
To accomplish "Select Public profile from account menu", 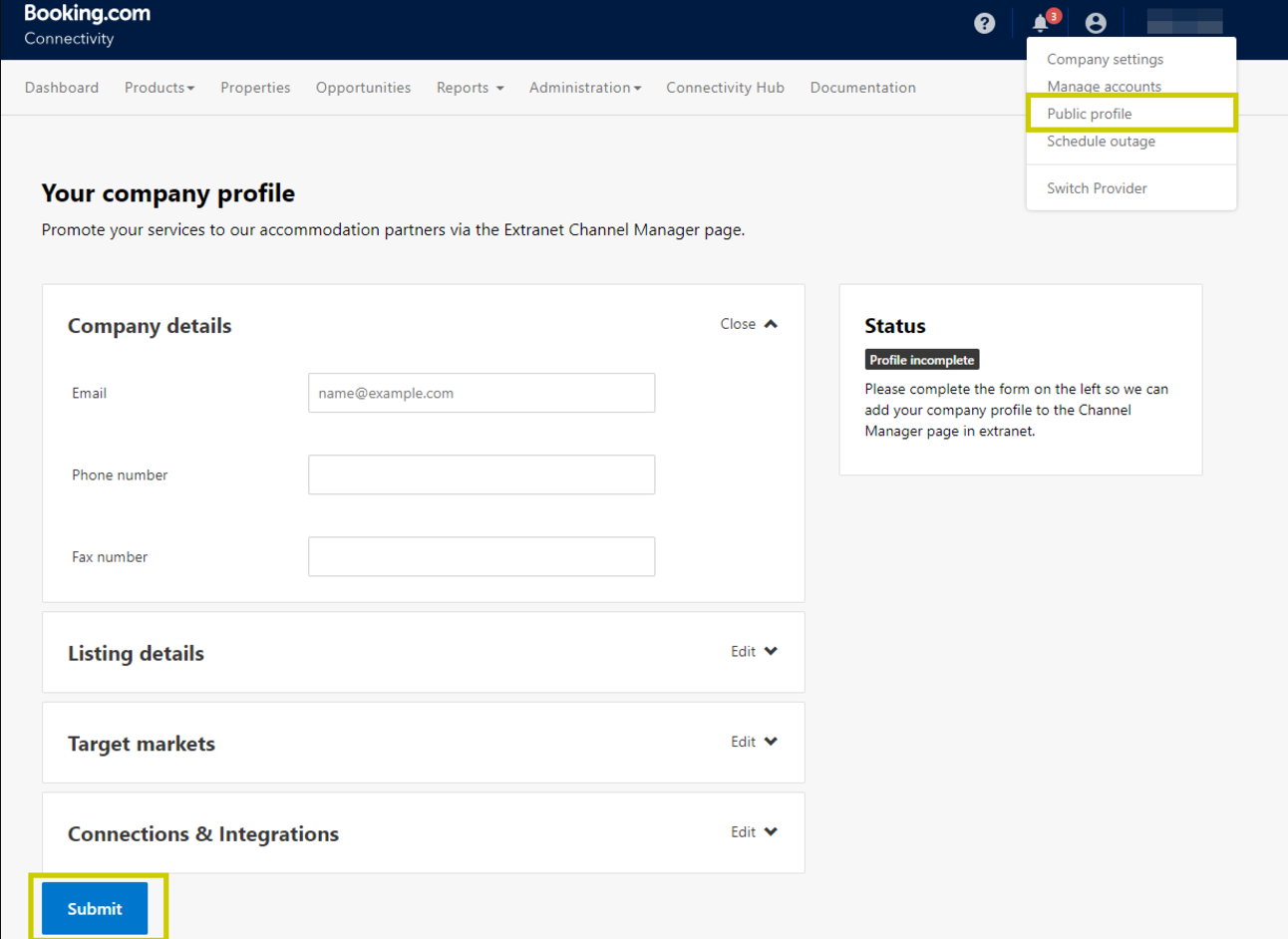I will (1089, 114).
